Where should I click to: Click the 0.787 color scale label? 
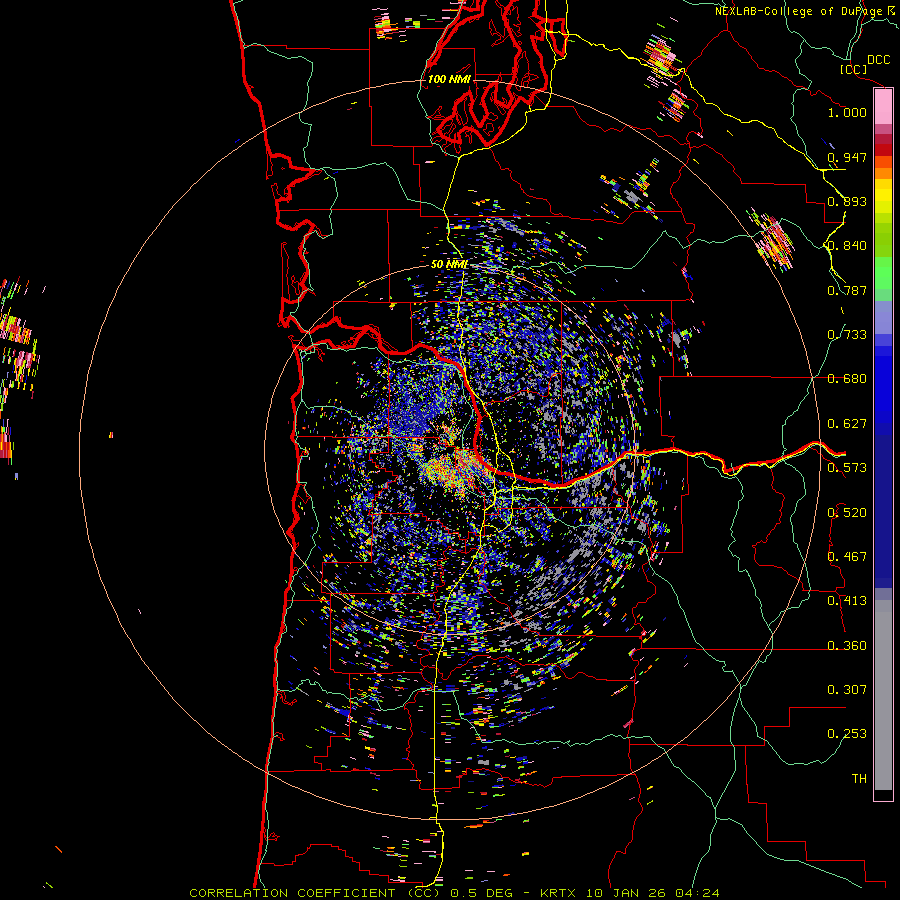(x=847, y=290)
